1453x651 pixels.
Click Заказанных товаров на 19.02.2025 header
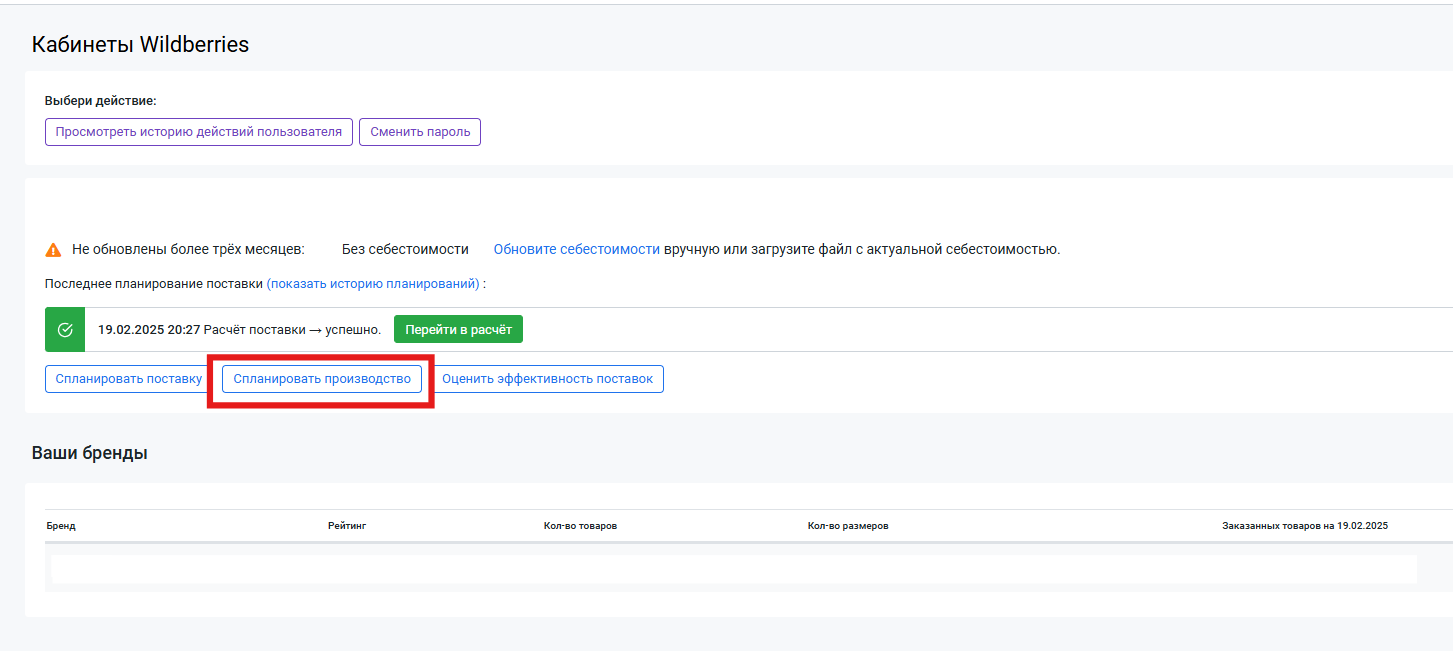click(1305, 526)
